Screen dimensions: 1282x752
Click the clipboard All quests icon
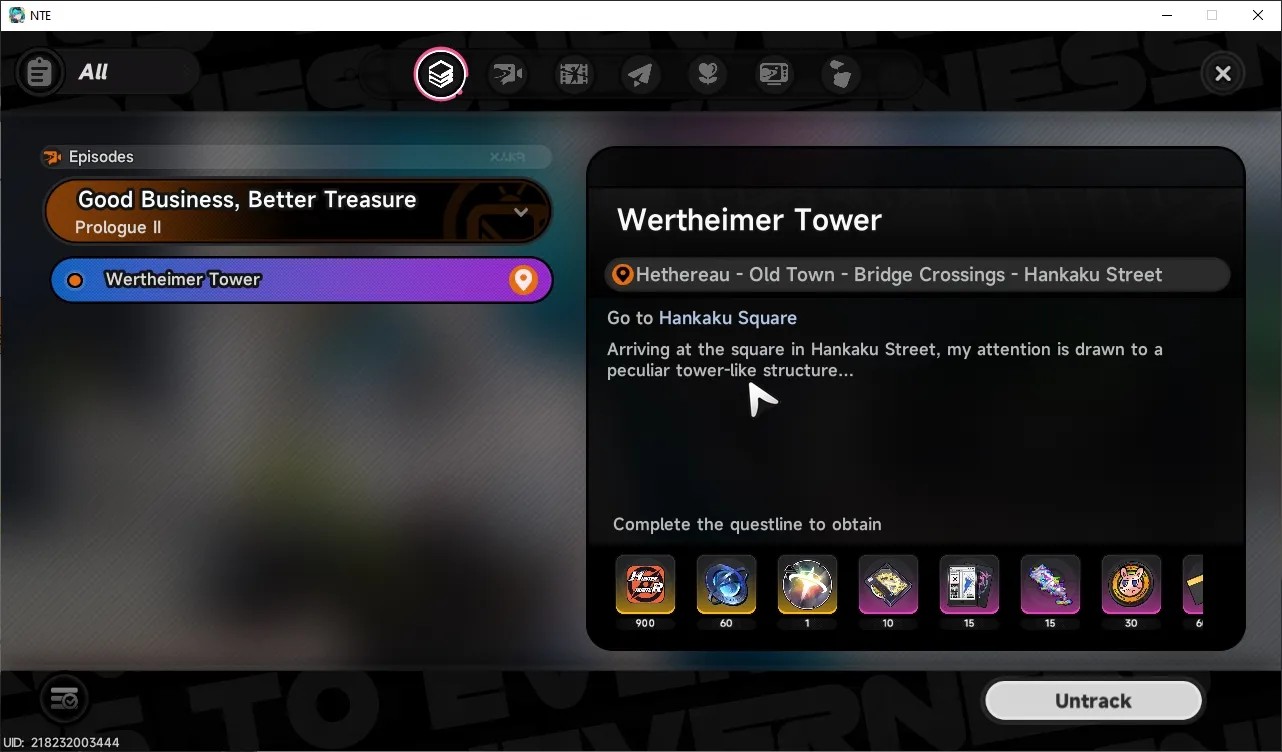[40, 73]
